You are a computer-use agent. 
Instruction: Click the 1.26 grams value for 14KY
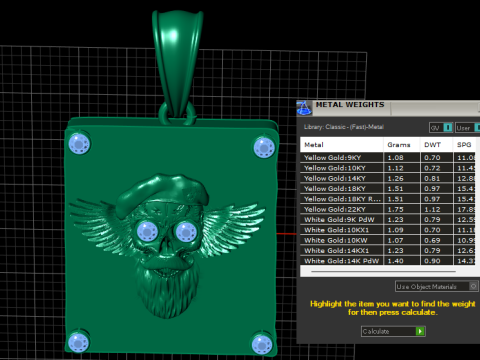point(395,178)
